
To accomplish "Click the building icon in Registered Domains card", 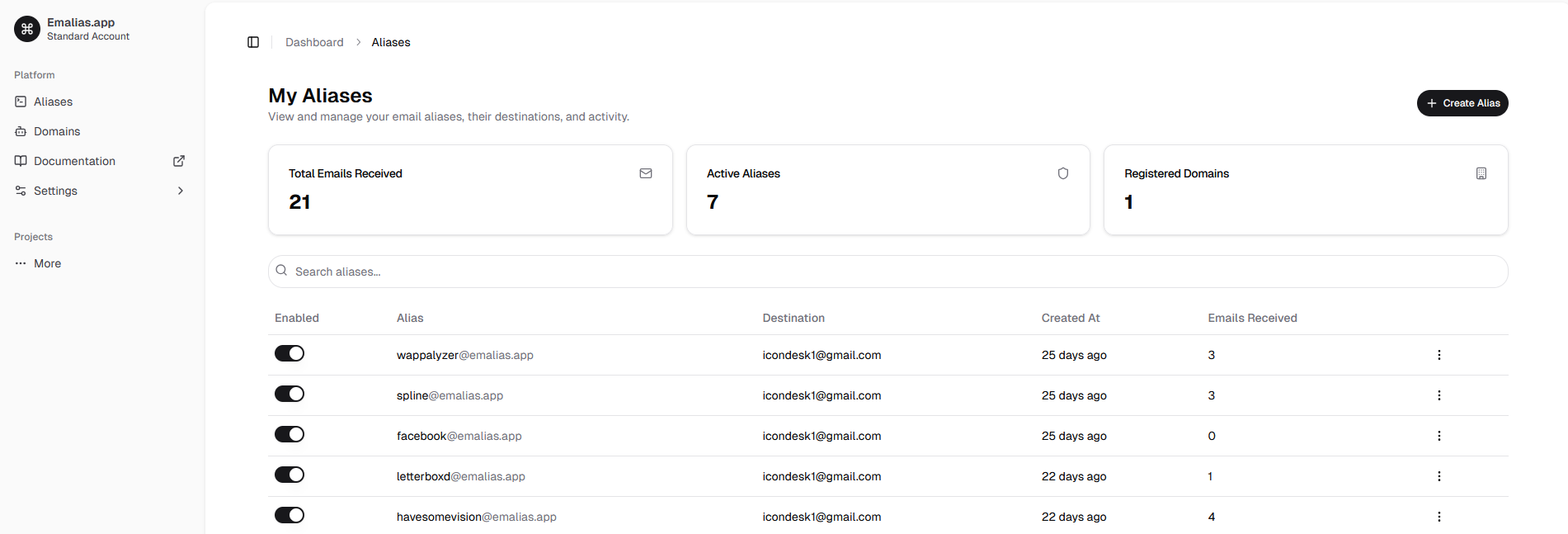I will pyautogui.click(x=1481, y=173).
